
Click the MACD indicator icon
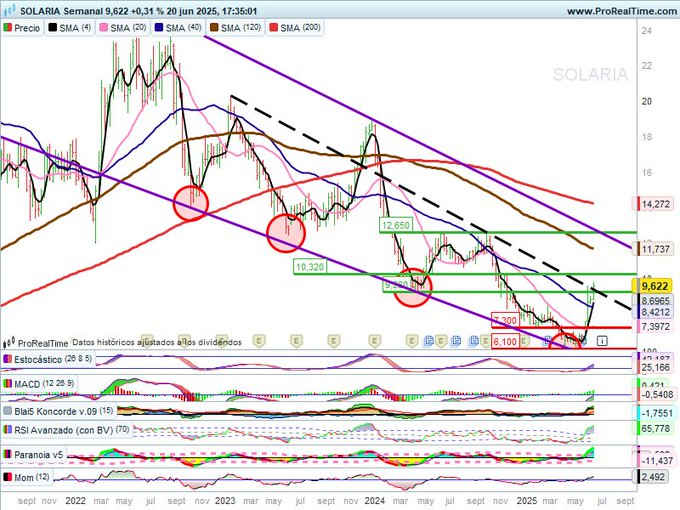[7, 384]
